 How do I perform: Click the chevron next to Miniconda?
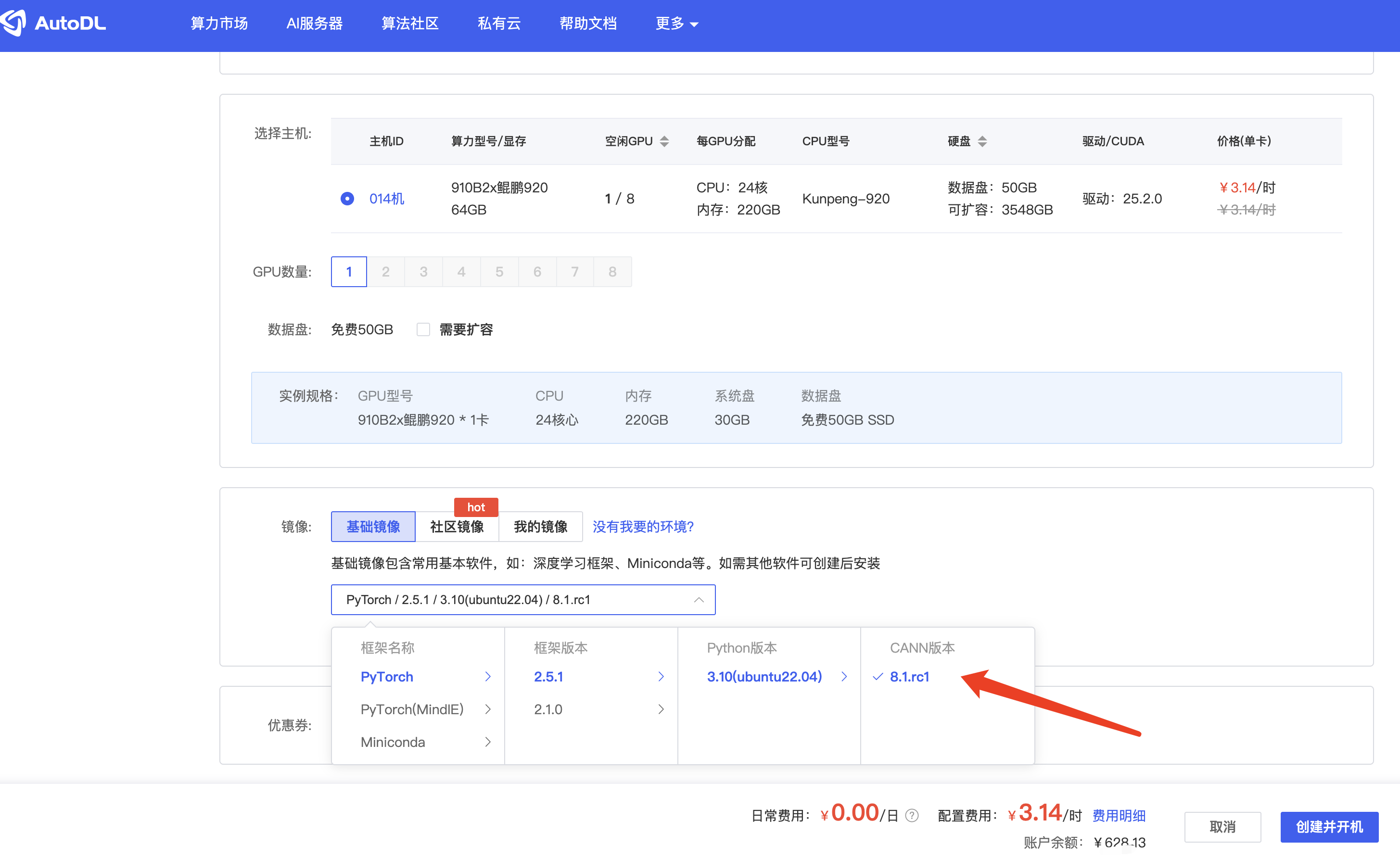487,742
